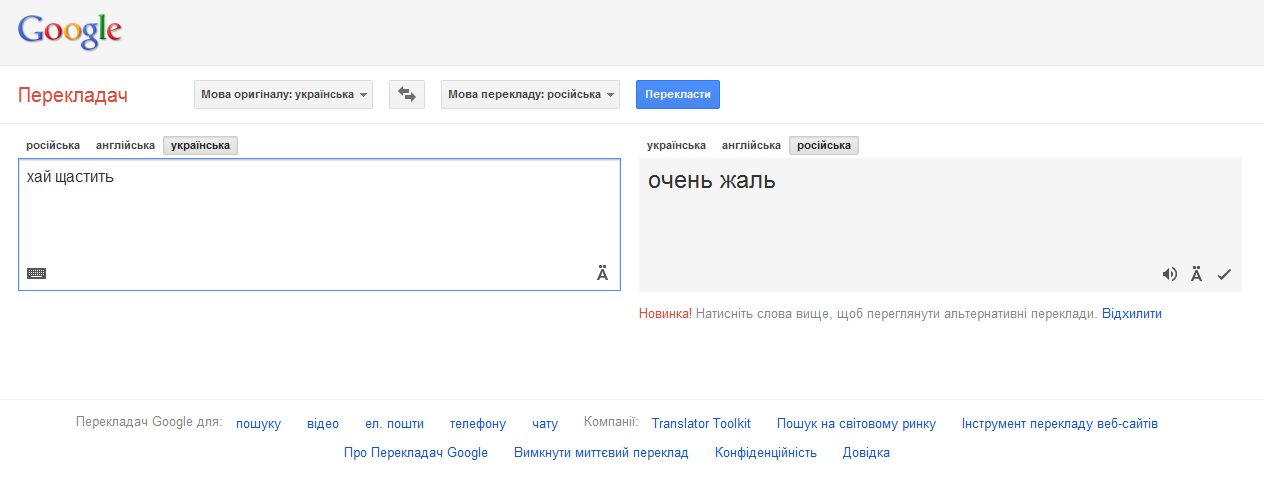Select англійська as target language tab
1264x486 pixels.
[x=751, y=145]
